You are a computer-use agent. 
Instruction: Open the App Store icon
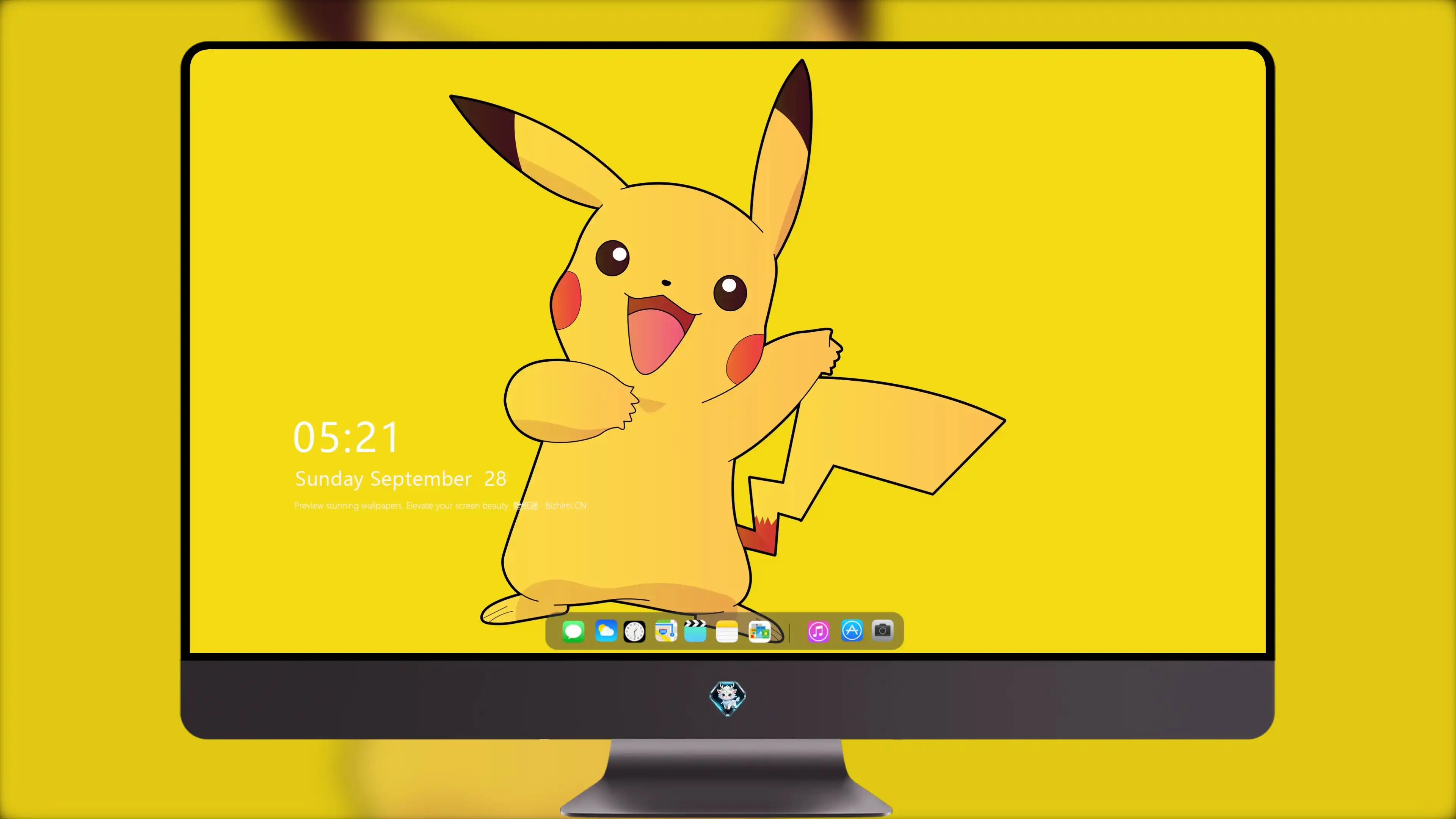coord(852,631)
